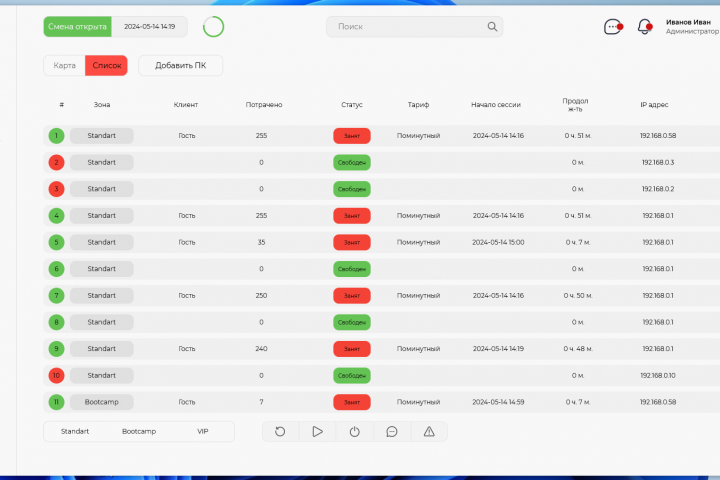Image resolution: width=720 pixels, height=480 pixels.
Task: Open the message bubble icon in bottom toolbar
Action: pos(392,431)
